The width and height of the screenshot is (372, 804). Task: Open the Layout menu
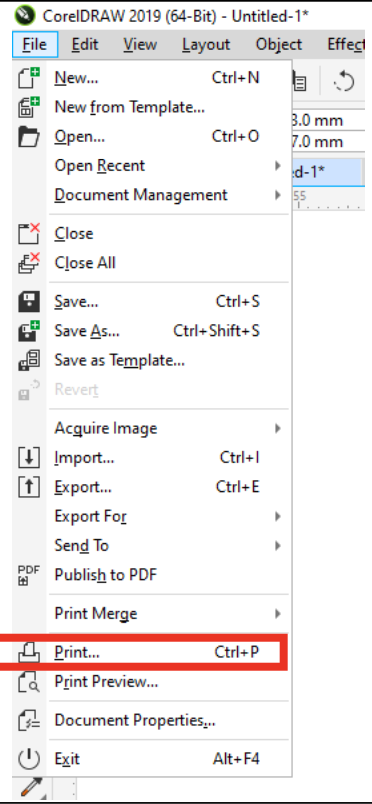click(x=206, y=45)
